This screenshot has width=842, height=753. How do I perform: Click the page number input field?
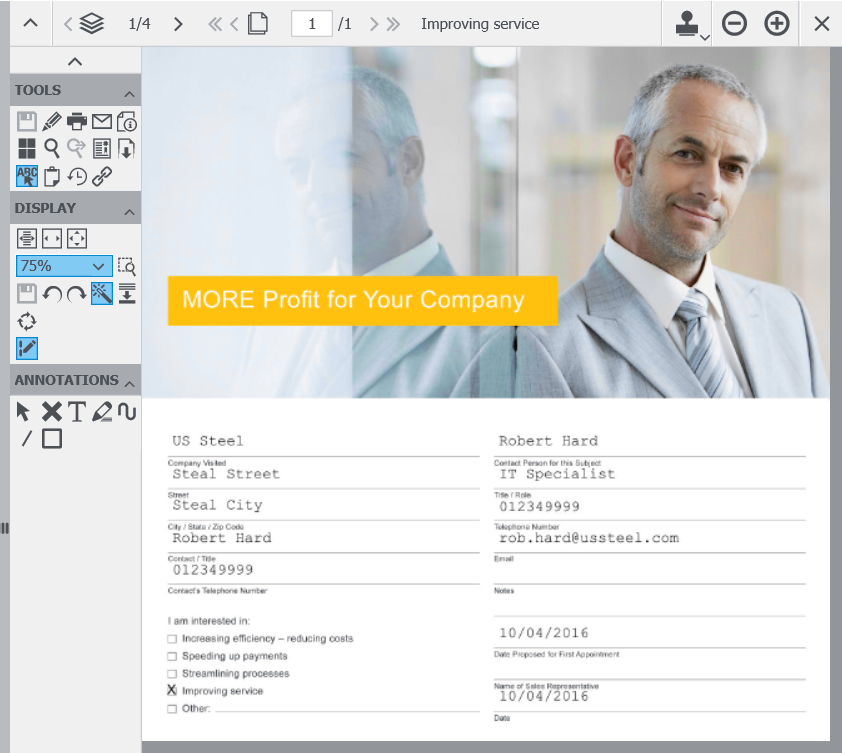click(x=310, y=22)
